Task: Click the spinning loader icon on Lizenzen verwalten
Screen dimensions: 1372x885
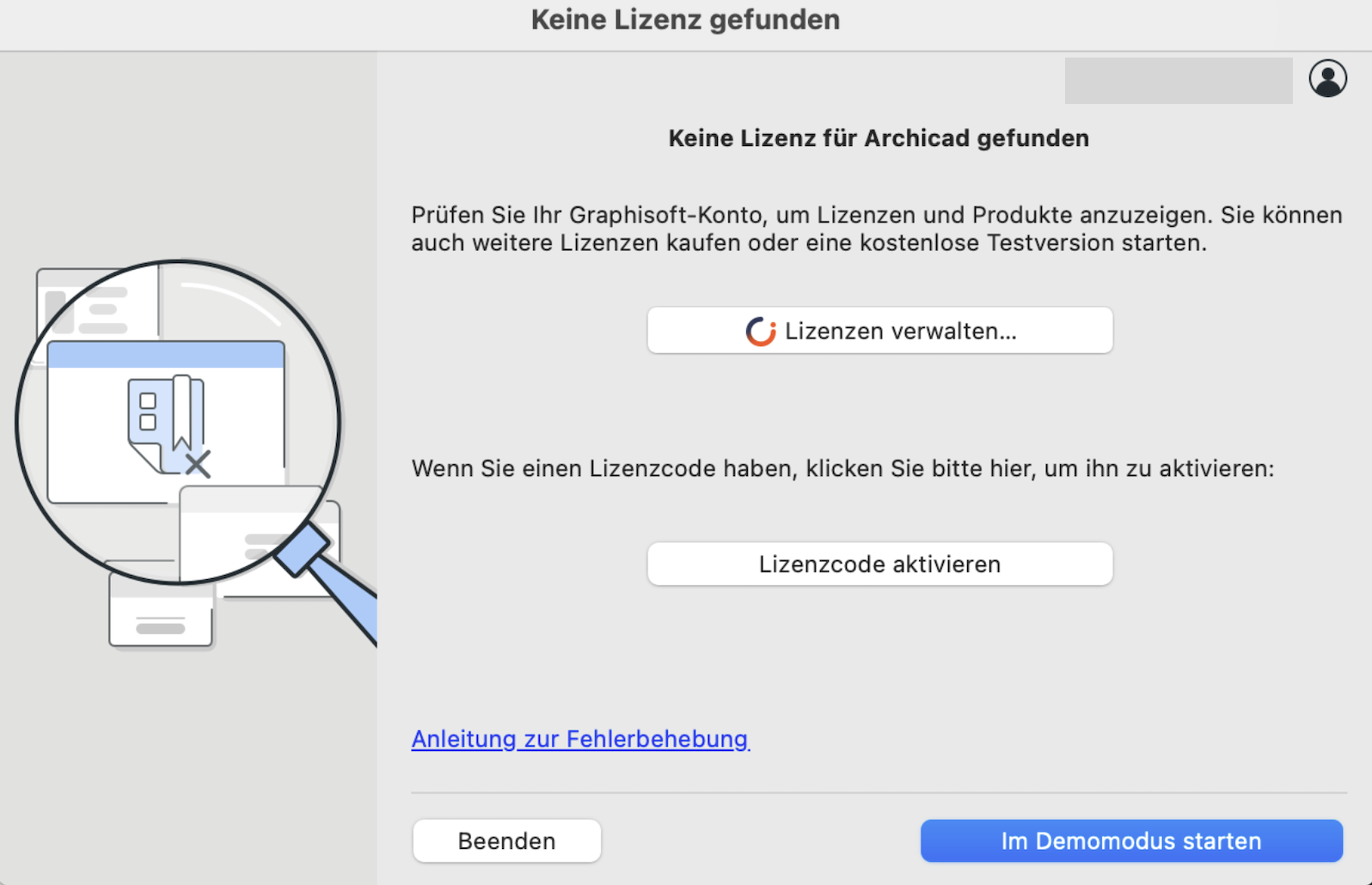Action: pyautogui.click(x=761, y=331)
